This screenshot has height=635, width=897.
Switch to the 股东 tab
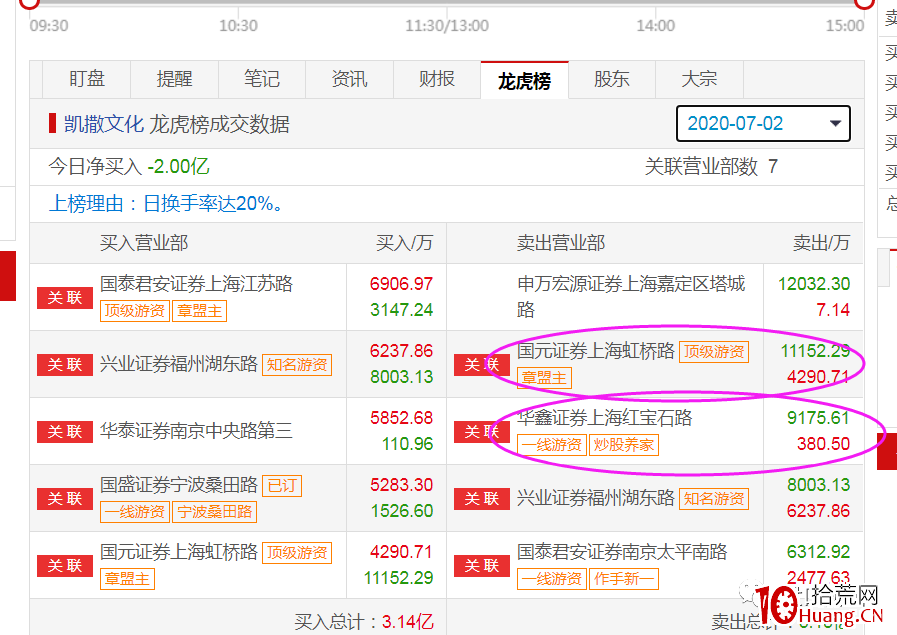coord(610,79)
